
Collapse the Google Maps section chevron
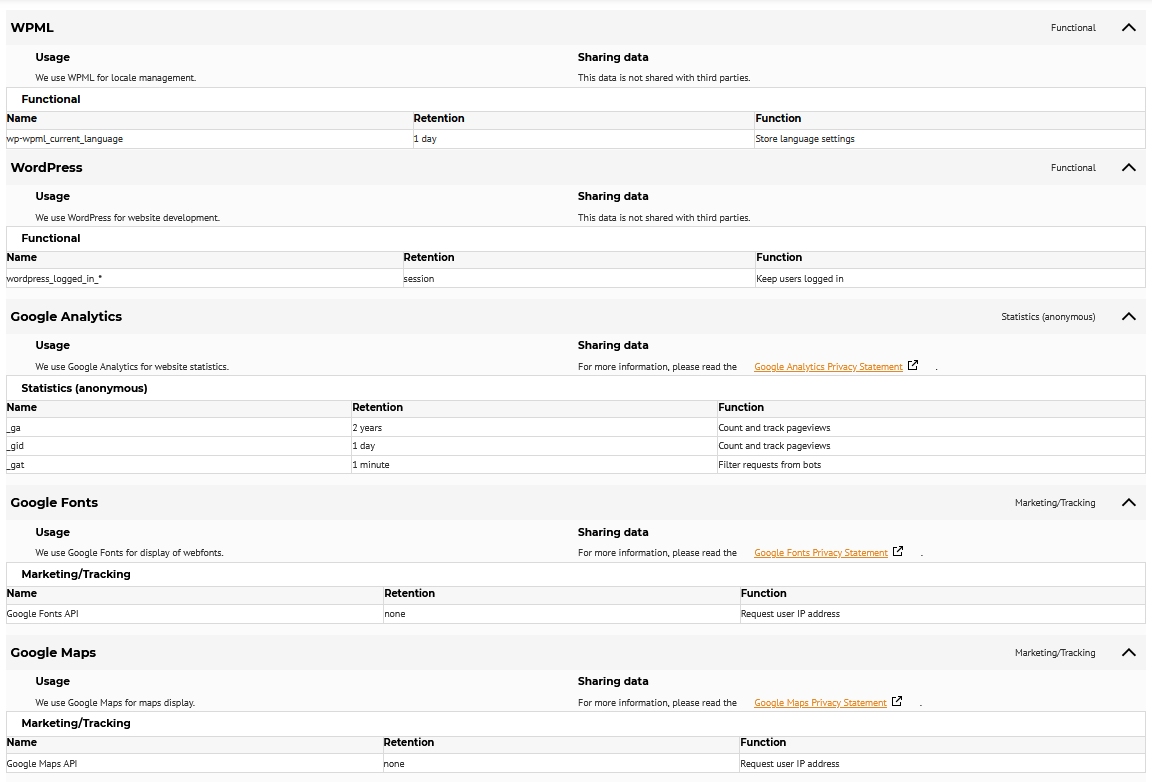coord(1128,653)
